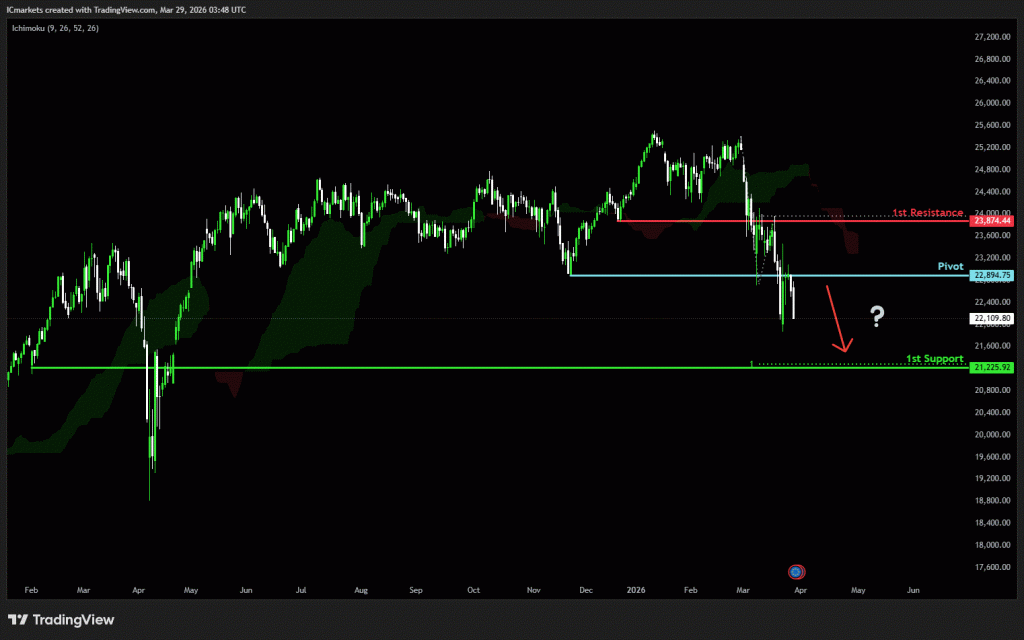Viewport: 1024px width, 640px height.
Task: Click the blue 22,894.75 pivot price tag
Action: (991, 275)
